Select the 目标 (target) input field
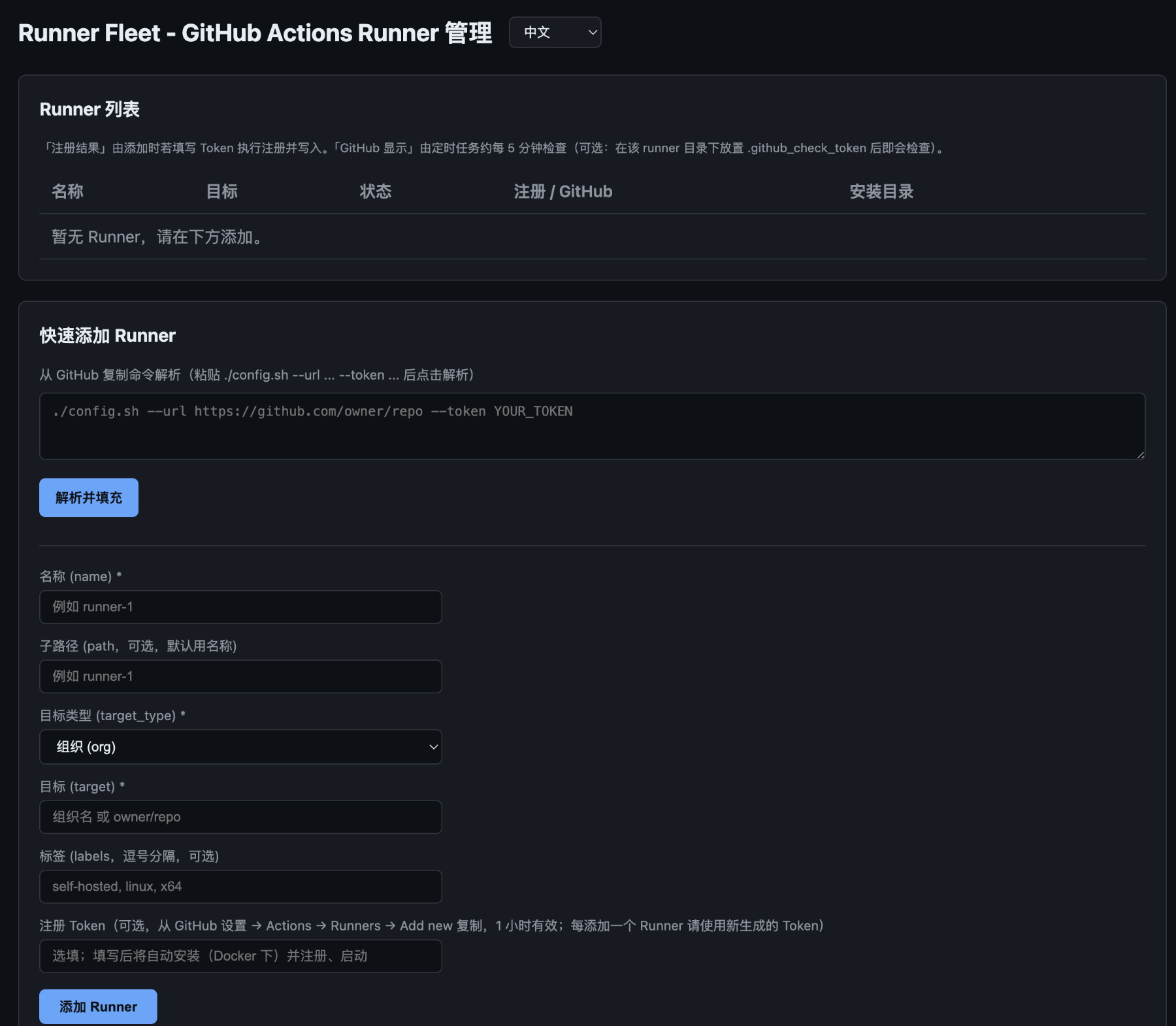 pyautogui.click(x=240, y=817)
